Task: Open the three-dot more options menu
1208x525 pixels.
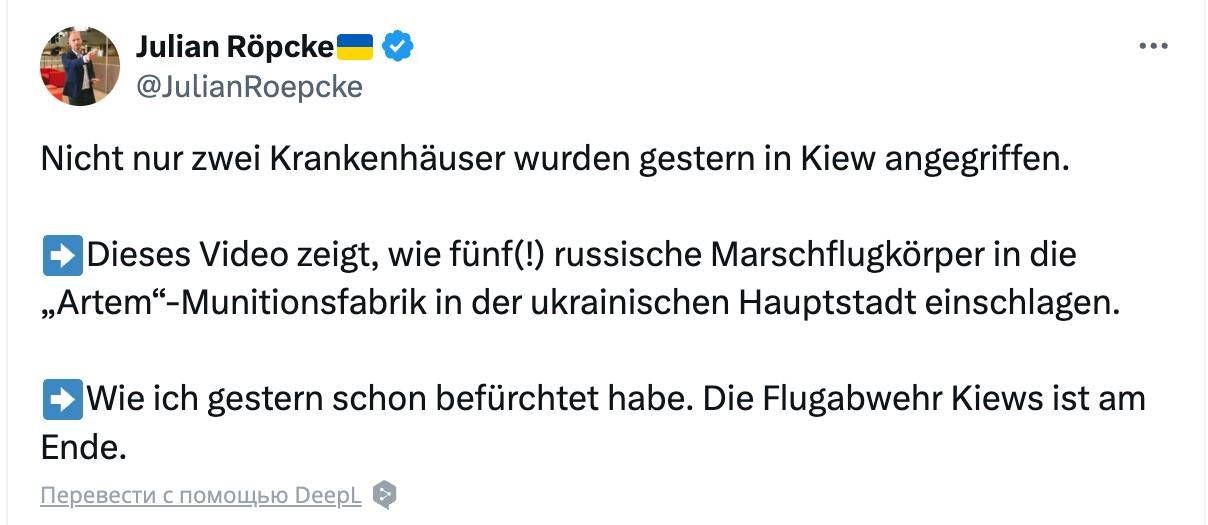Action: (1154, 47)
